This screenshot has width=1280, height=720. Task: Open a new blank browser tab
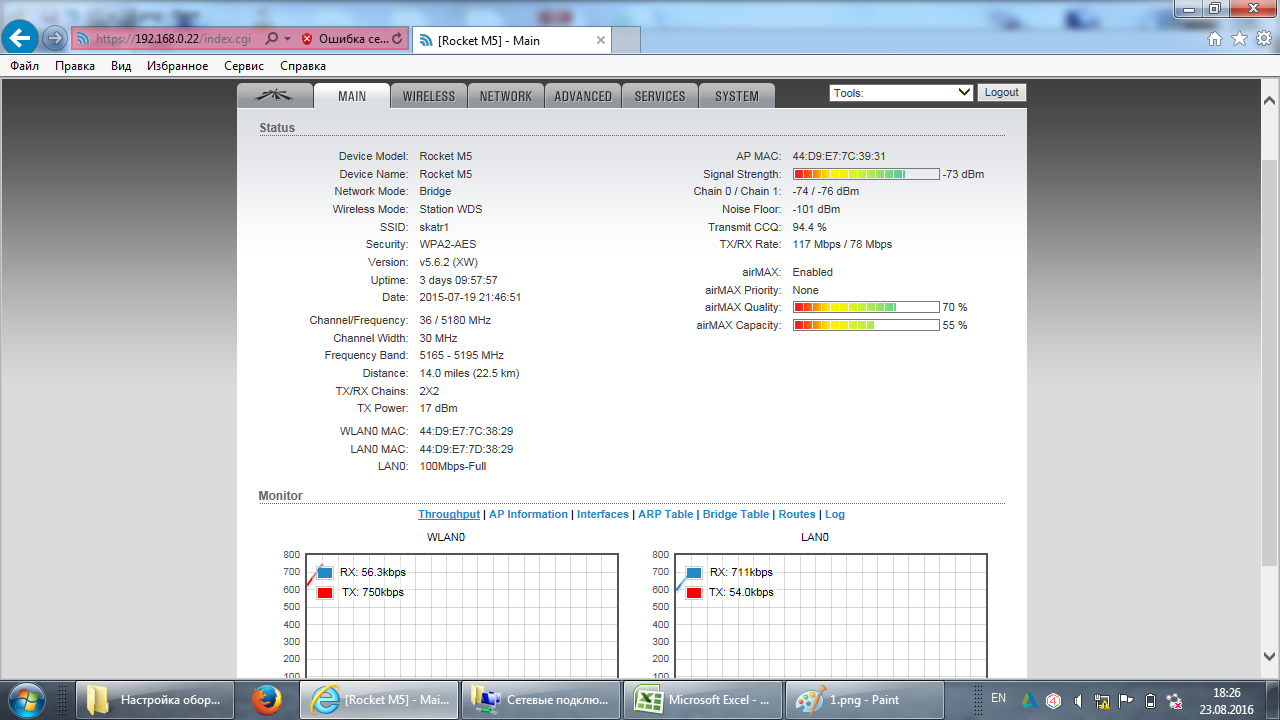[625, 40]
